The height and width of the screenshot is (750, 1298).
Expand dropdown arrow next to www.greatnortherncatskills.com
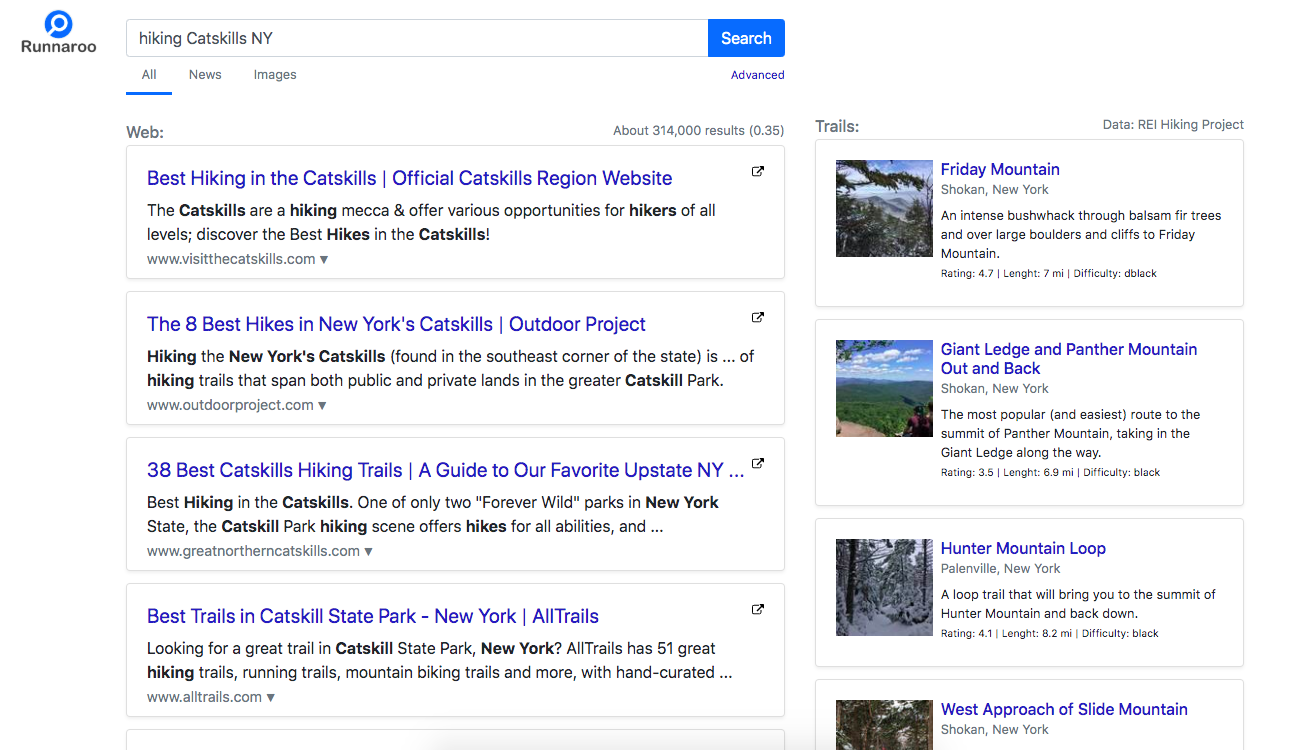368,552
